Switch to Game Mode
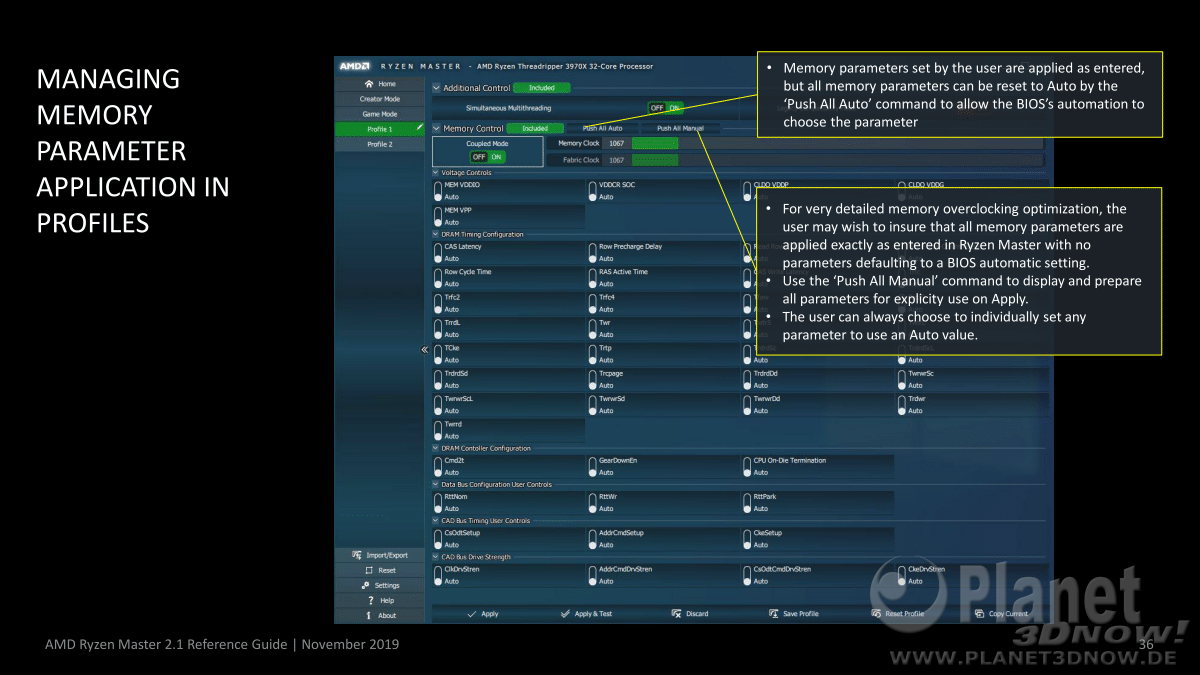The height and width of the screenshot is (675, 1200). pyautogui.click(x=380, y=114)
